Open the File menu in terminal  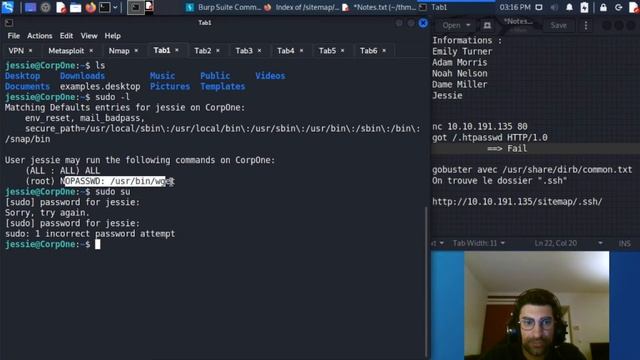[x=13, y=36]
